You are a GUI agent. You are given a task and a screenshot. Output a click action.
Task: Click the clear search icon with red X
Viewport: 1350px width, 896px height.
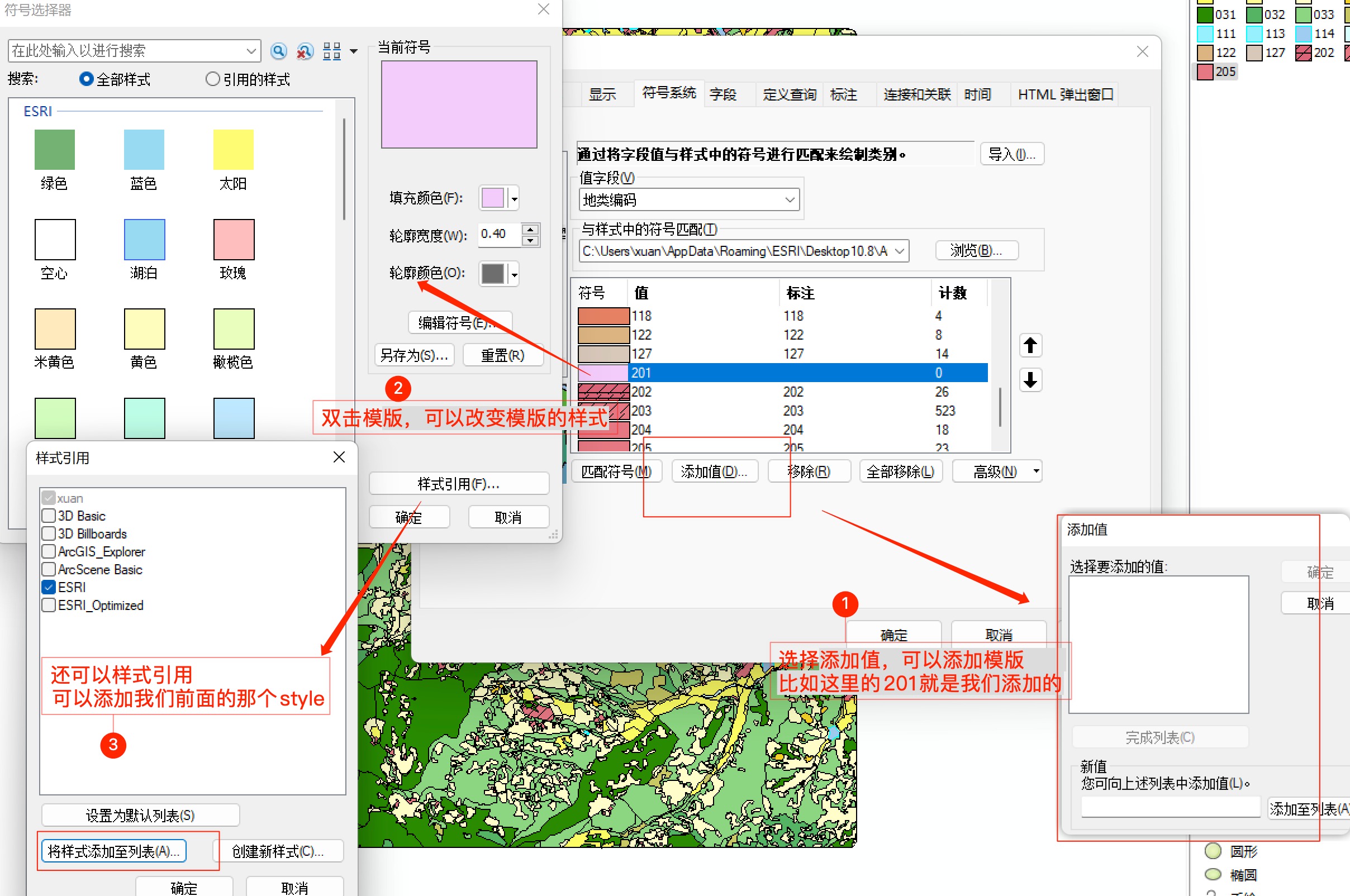305,51
